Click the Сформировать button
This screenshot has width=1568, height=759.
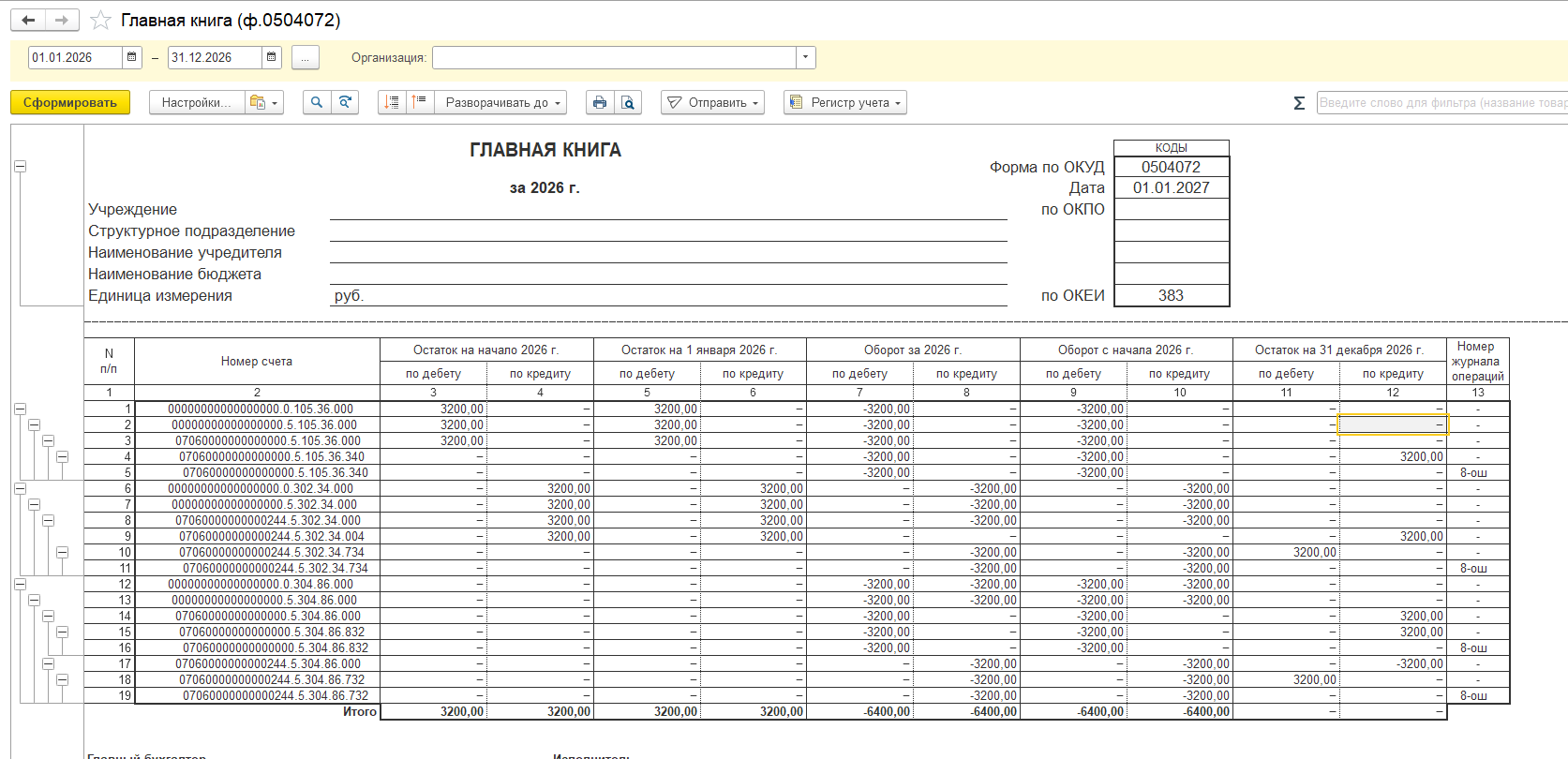pyautogui.click(x=70, y=102)
